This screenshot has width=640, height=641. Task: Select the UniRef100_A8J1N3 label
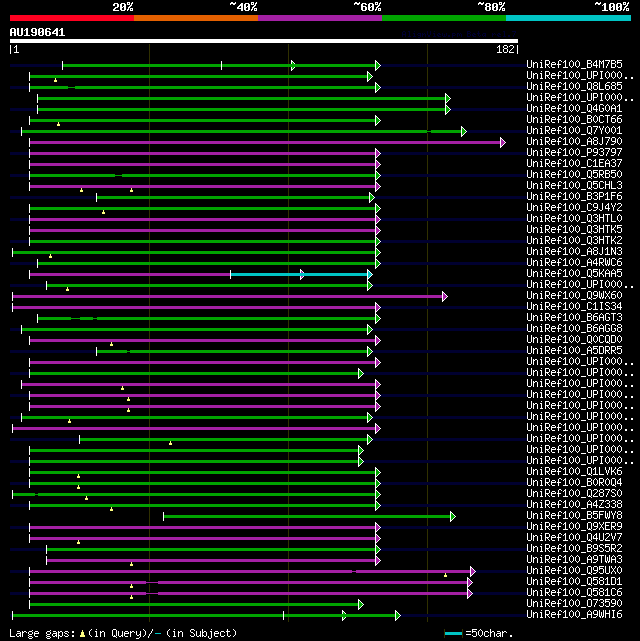point(574,252)
